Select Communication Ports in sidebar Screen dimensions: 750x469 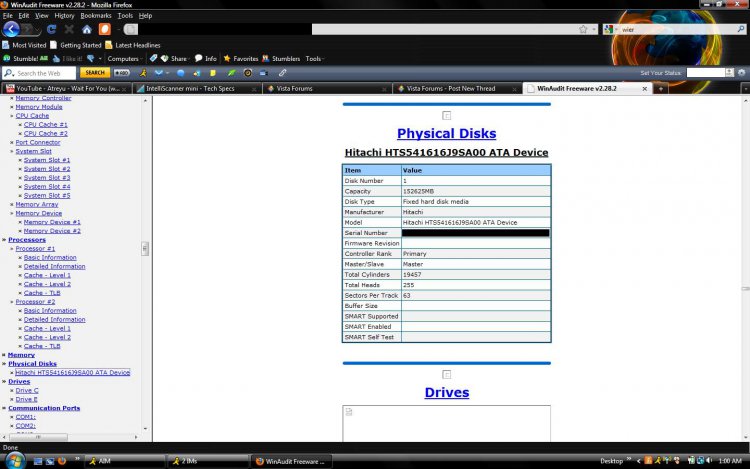pos(44,408)
